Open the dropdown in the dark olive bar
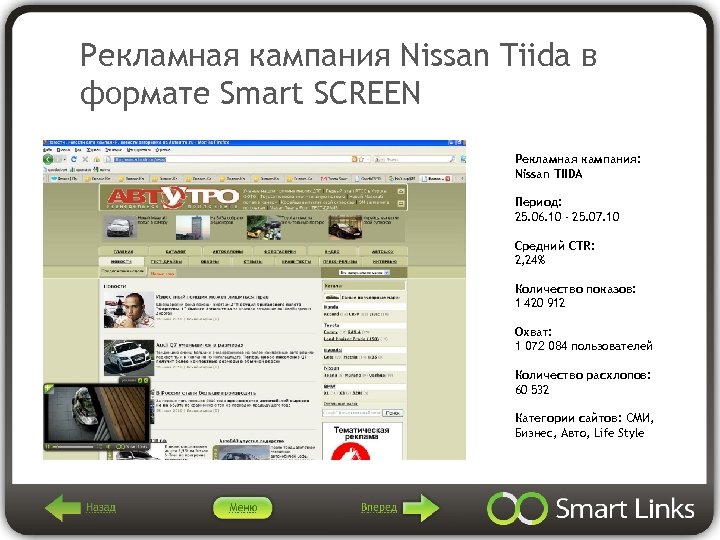Image resolution: width=720 pixels, height=540 pixels. point(364,273)
